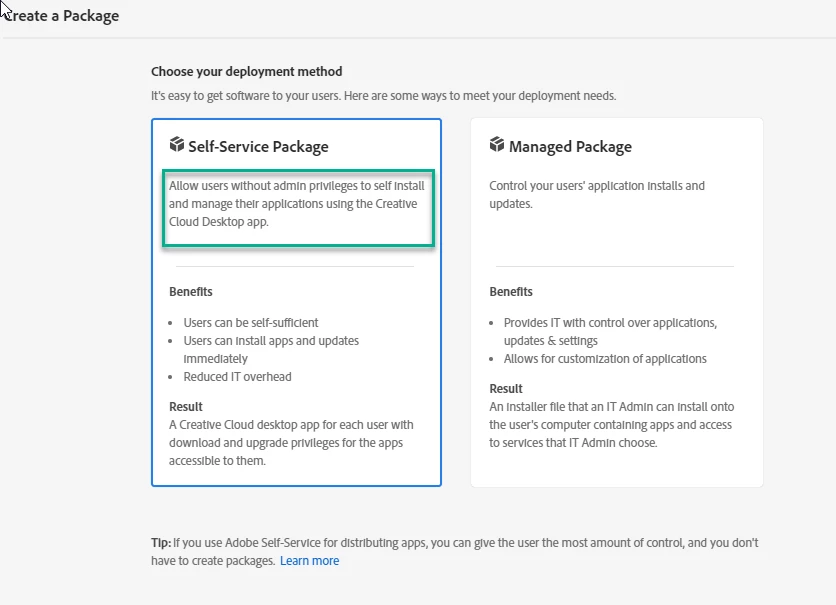Click the Choose your deployment method heading
The image size is (836, 605).
246,71
